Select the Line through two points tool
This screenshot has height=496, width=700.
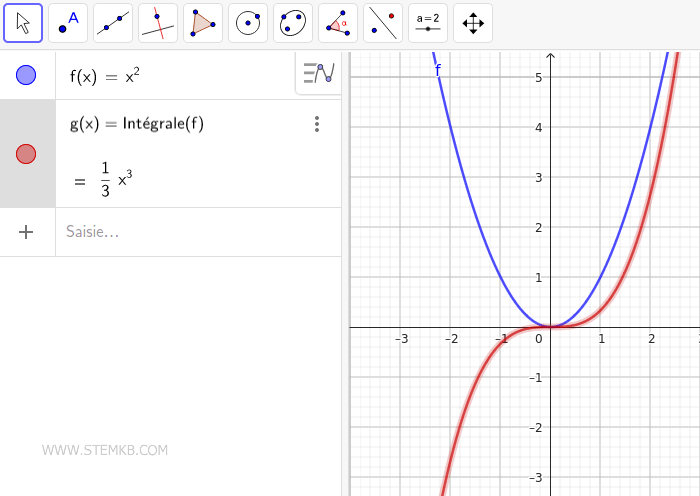[x=113, y=23]
